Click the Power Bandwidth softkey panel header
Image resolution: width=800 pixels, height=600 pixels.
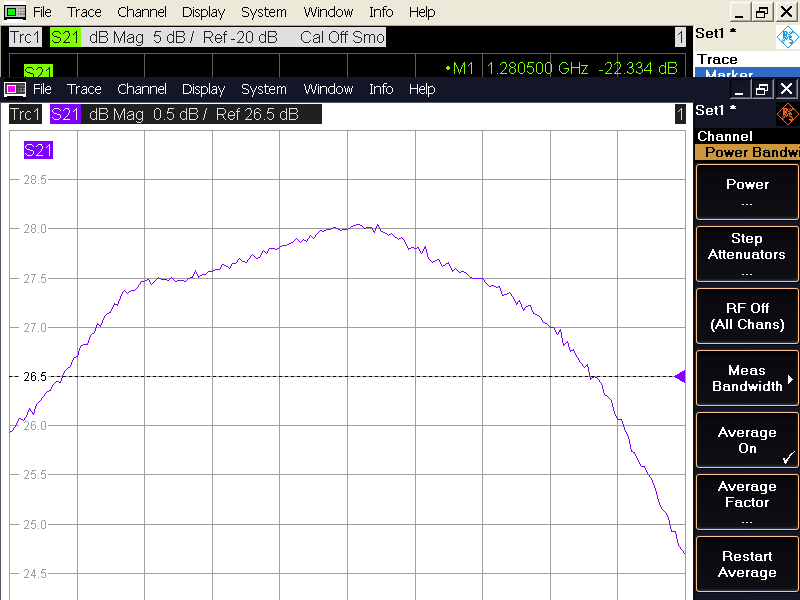(x=747, y=153)
